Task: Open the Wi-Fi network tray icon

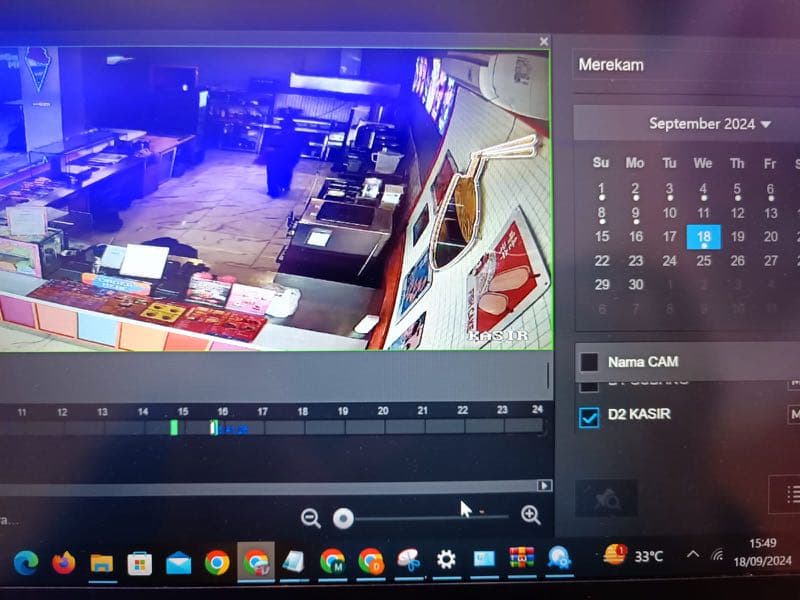Action: (x=718, y=554)
